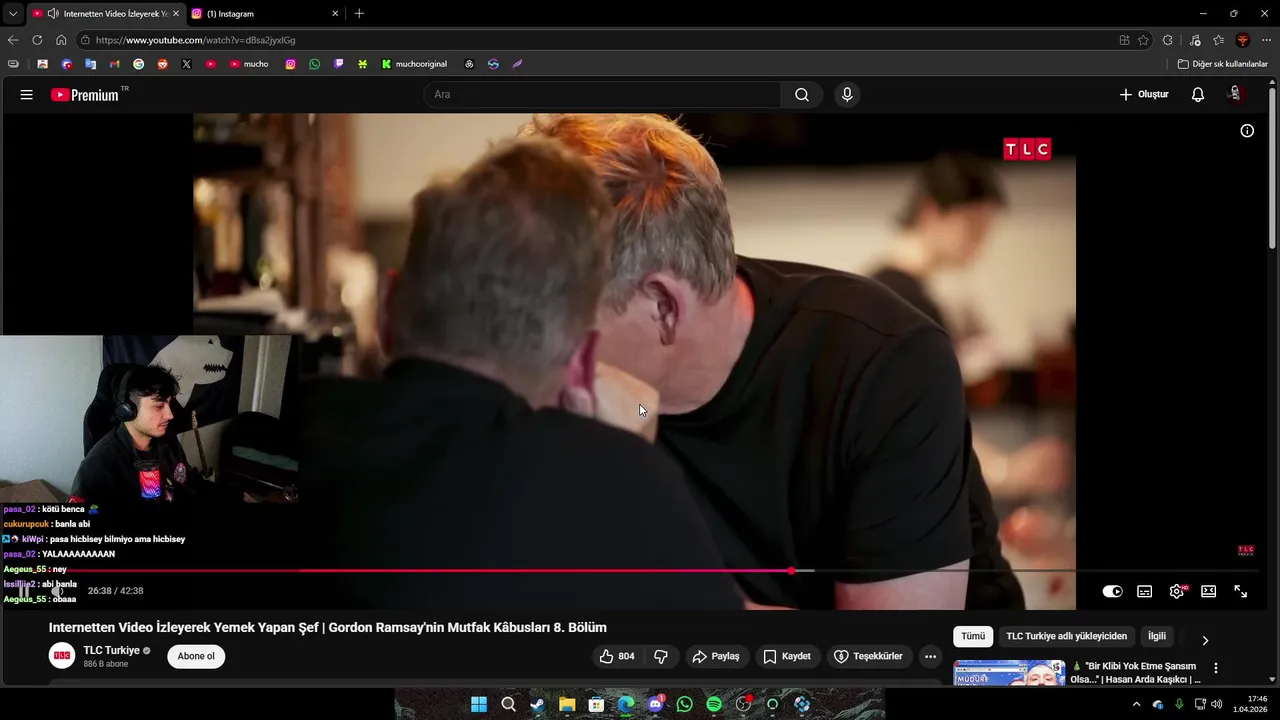Open the muchooriginal bookmark
This screenshot has height=720, width=1280.
click(414, 64)
